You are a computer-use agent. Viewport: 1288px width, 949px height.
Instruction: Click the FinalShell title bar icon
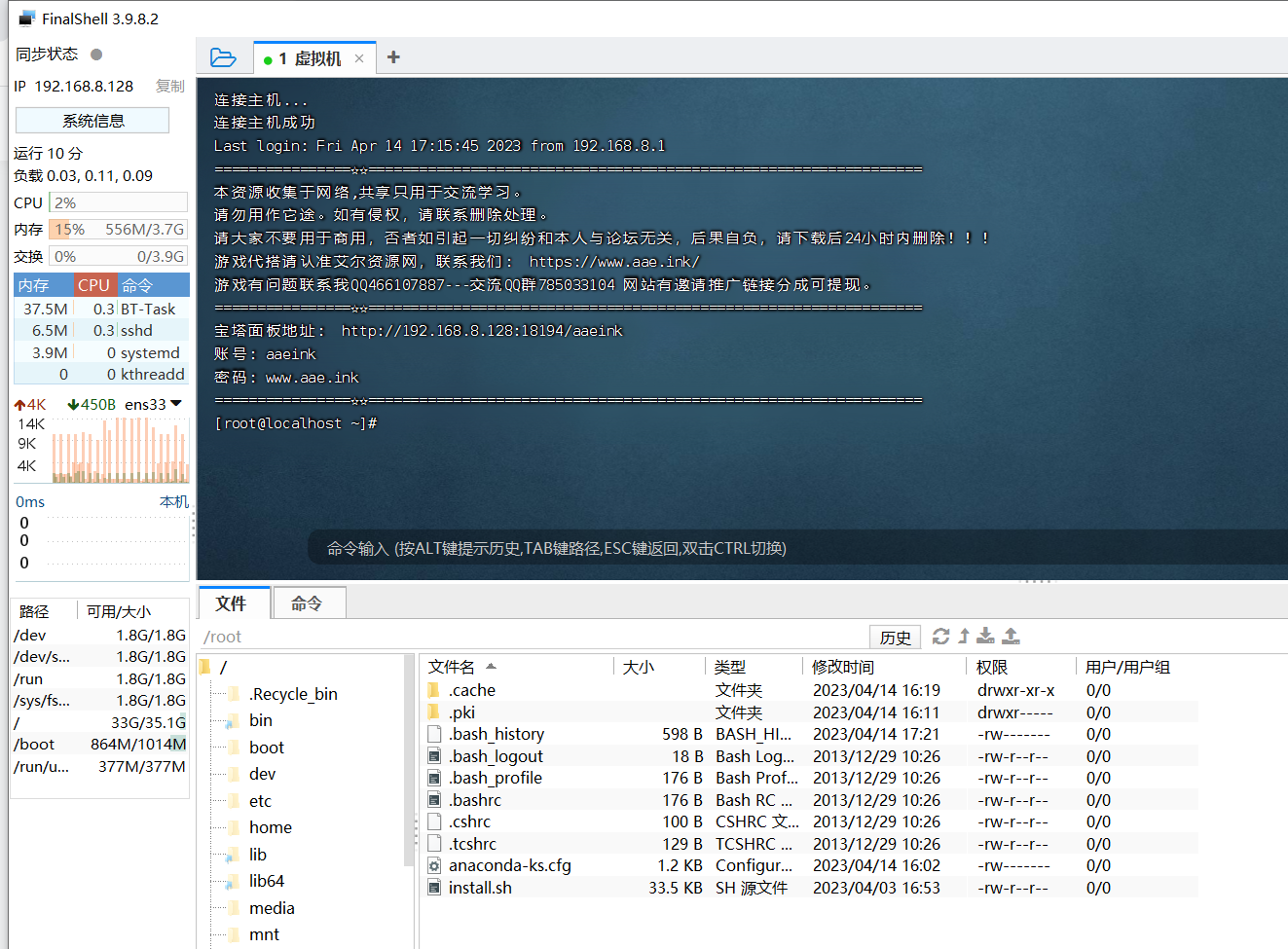tap(24, 17)
